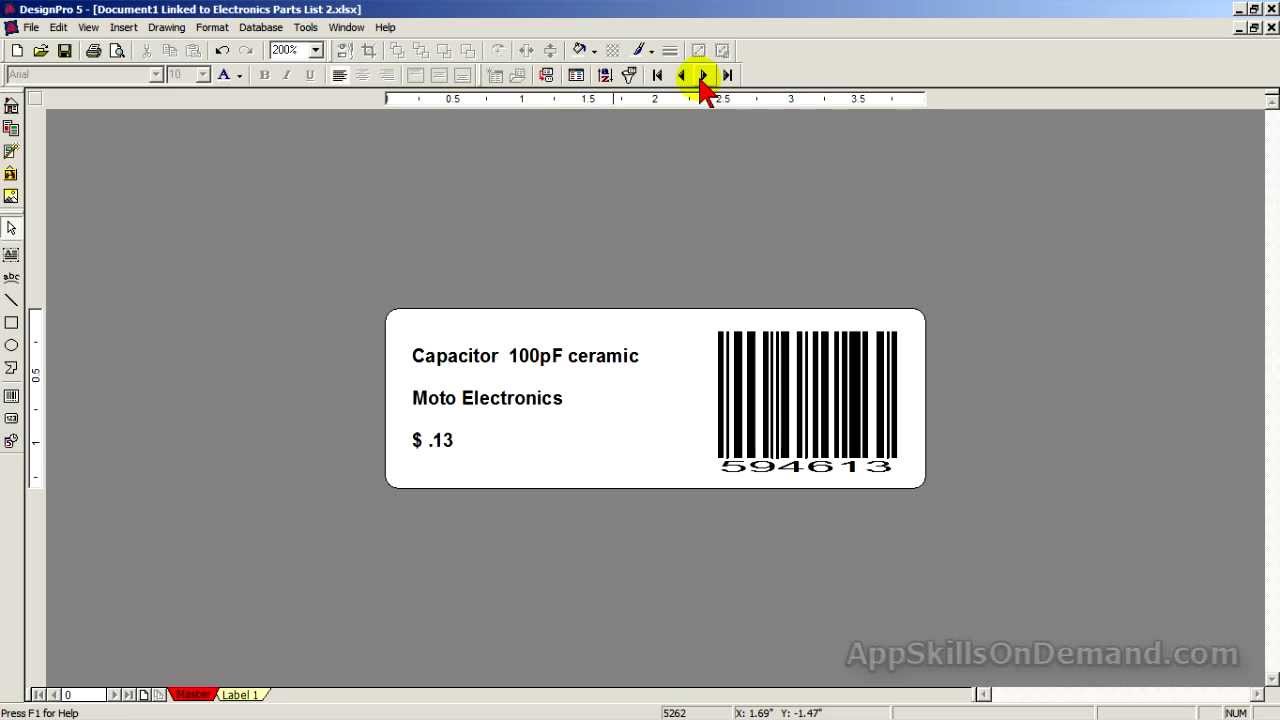Open the Format menu
1280x720 pixels.
click(212, 27)
